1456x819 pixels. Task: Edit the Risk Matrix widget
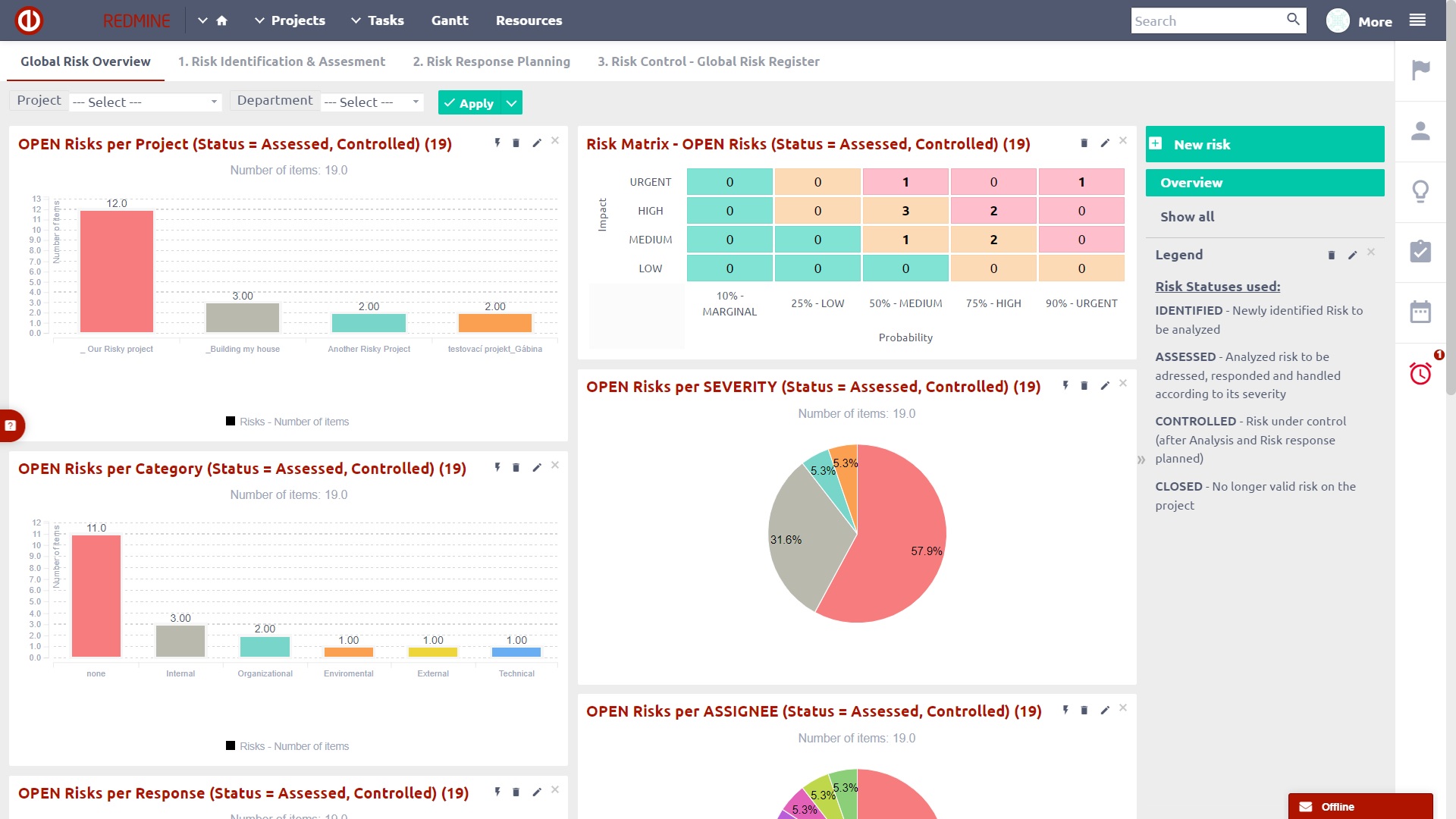1105,143
